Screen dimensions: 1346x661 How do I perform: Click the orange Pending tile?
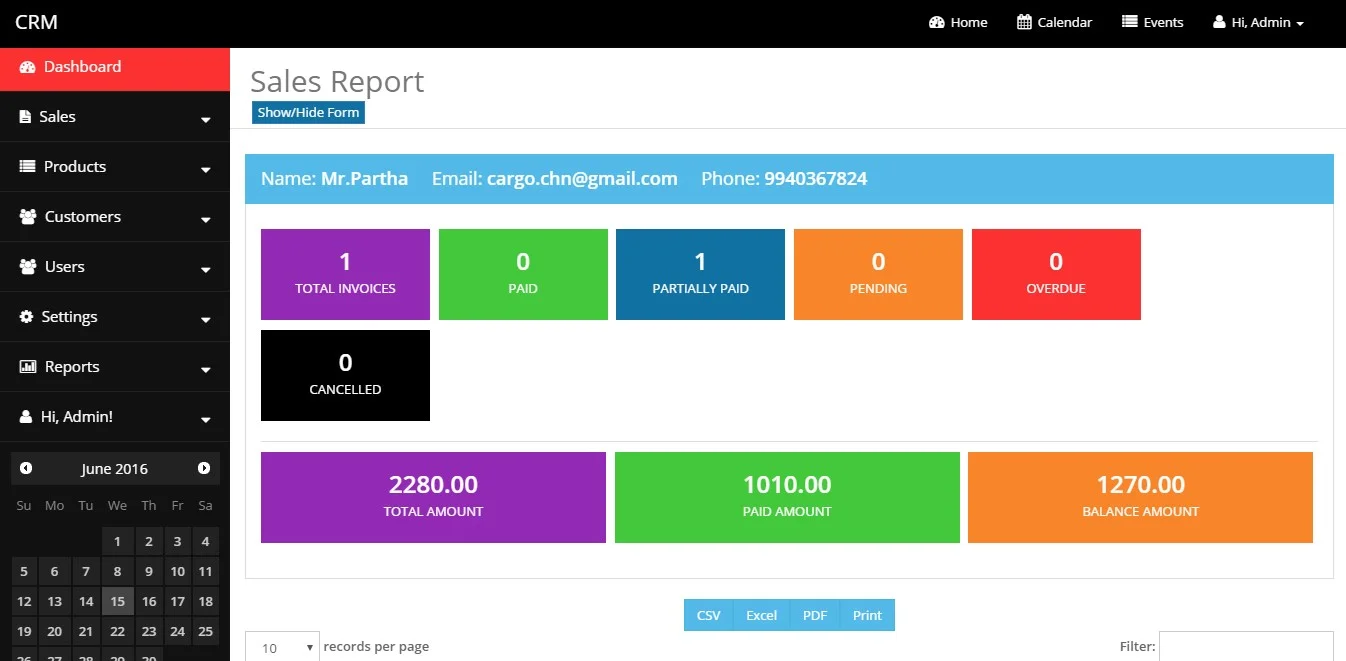tap(878, 274)
